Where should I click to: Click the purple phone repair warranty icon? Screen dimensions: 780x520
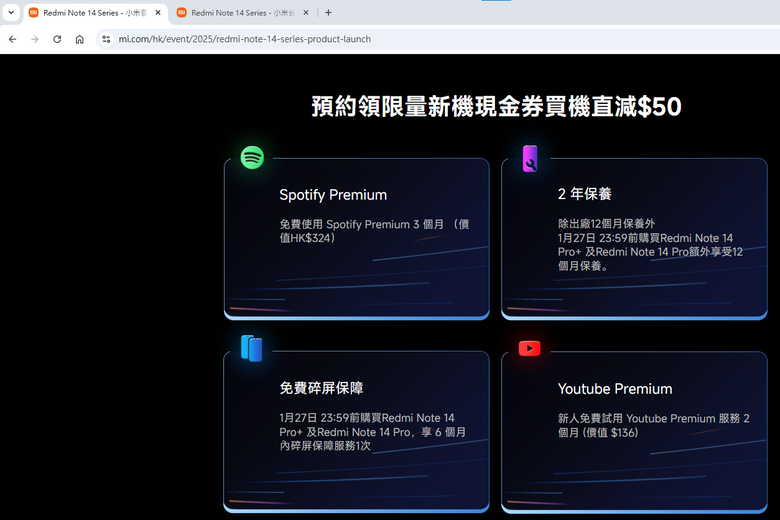tap(530, 159)
